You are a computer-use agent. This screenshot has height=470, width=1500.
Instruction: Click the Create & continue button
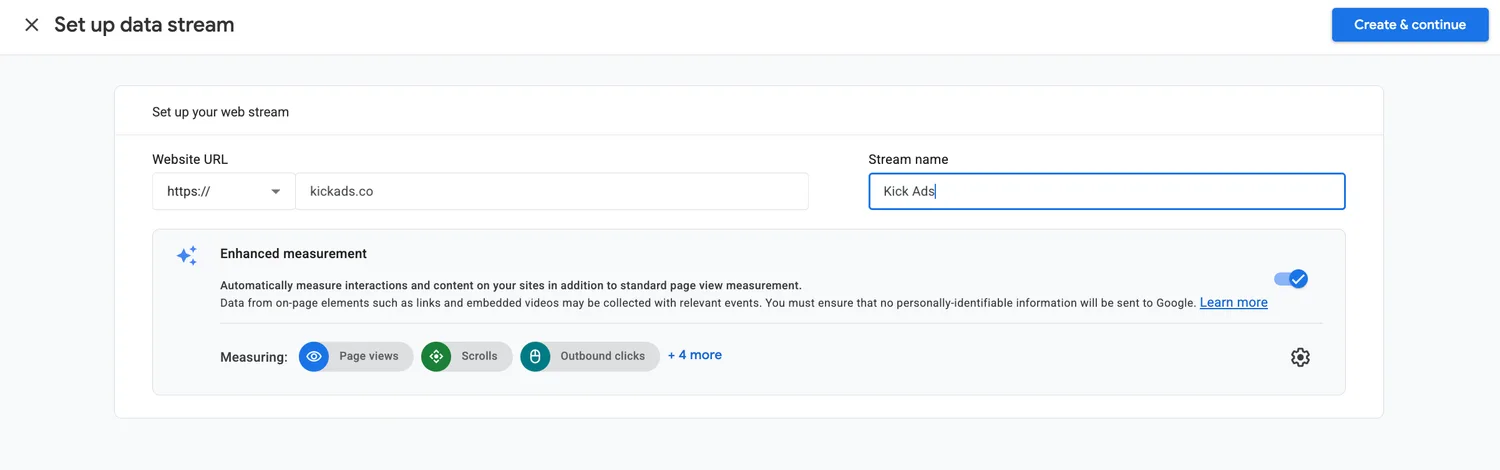point(1410,25)
